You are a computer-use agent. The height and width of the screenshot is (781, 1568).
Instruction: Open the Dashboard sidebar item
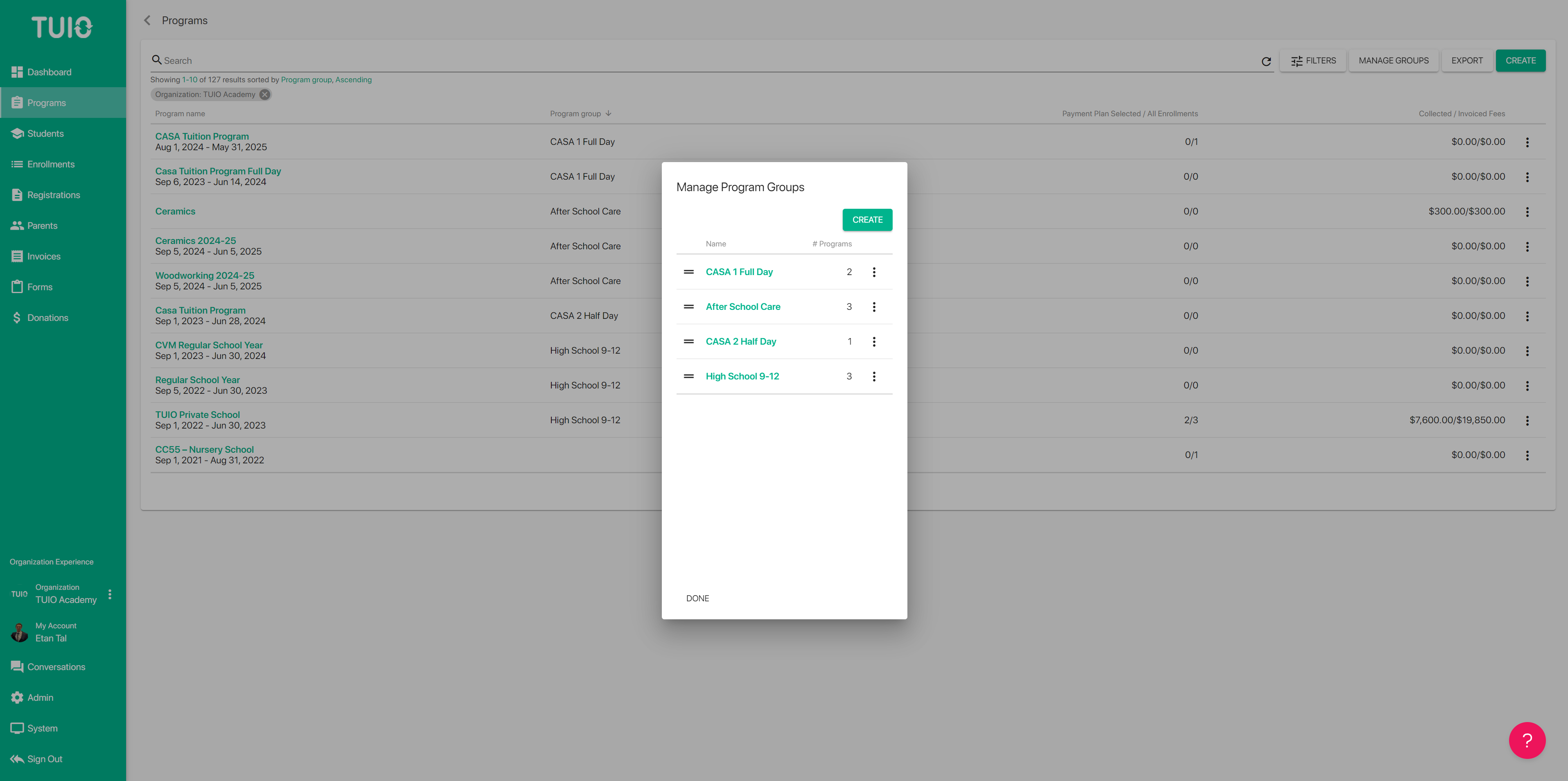point(63,72)
